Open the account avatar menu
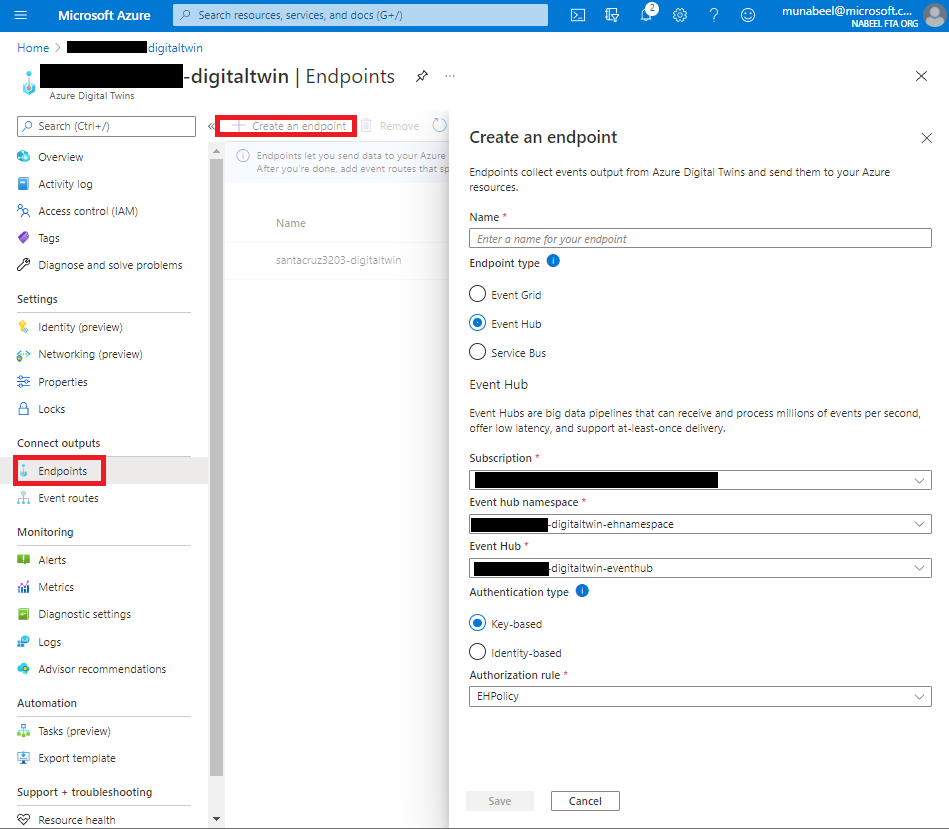The width and height of the screenshot is (949, 829). [x=934, y=15]
